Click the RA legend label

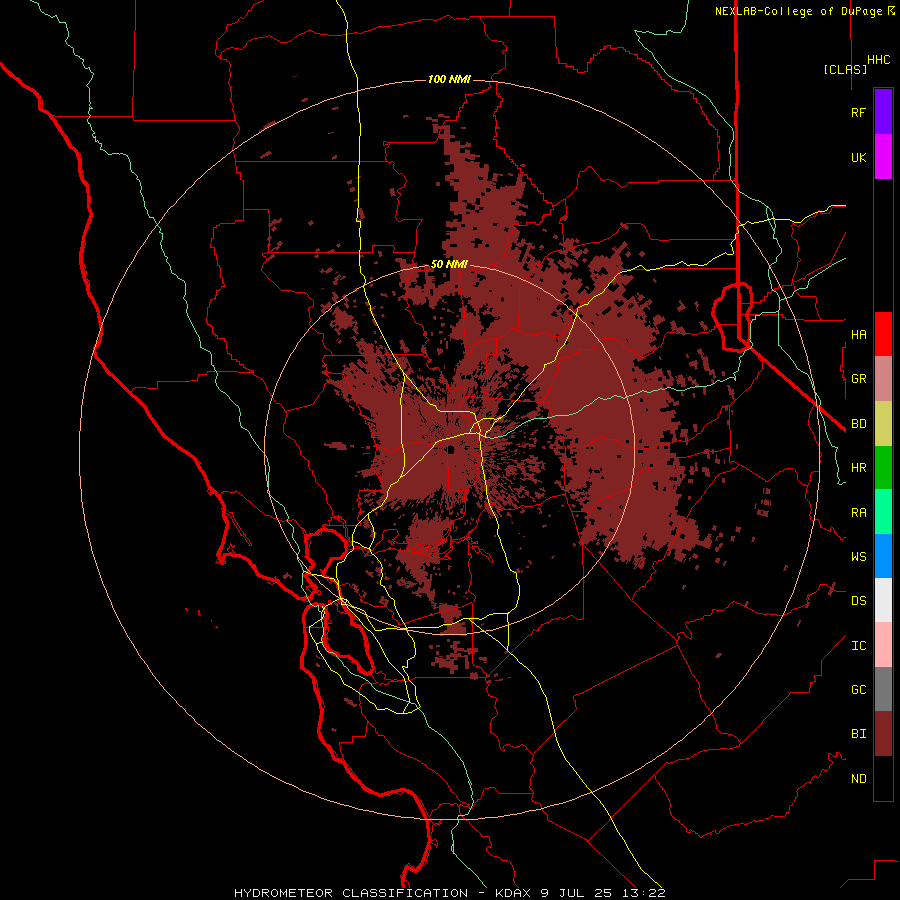[858, 512]
